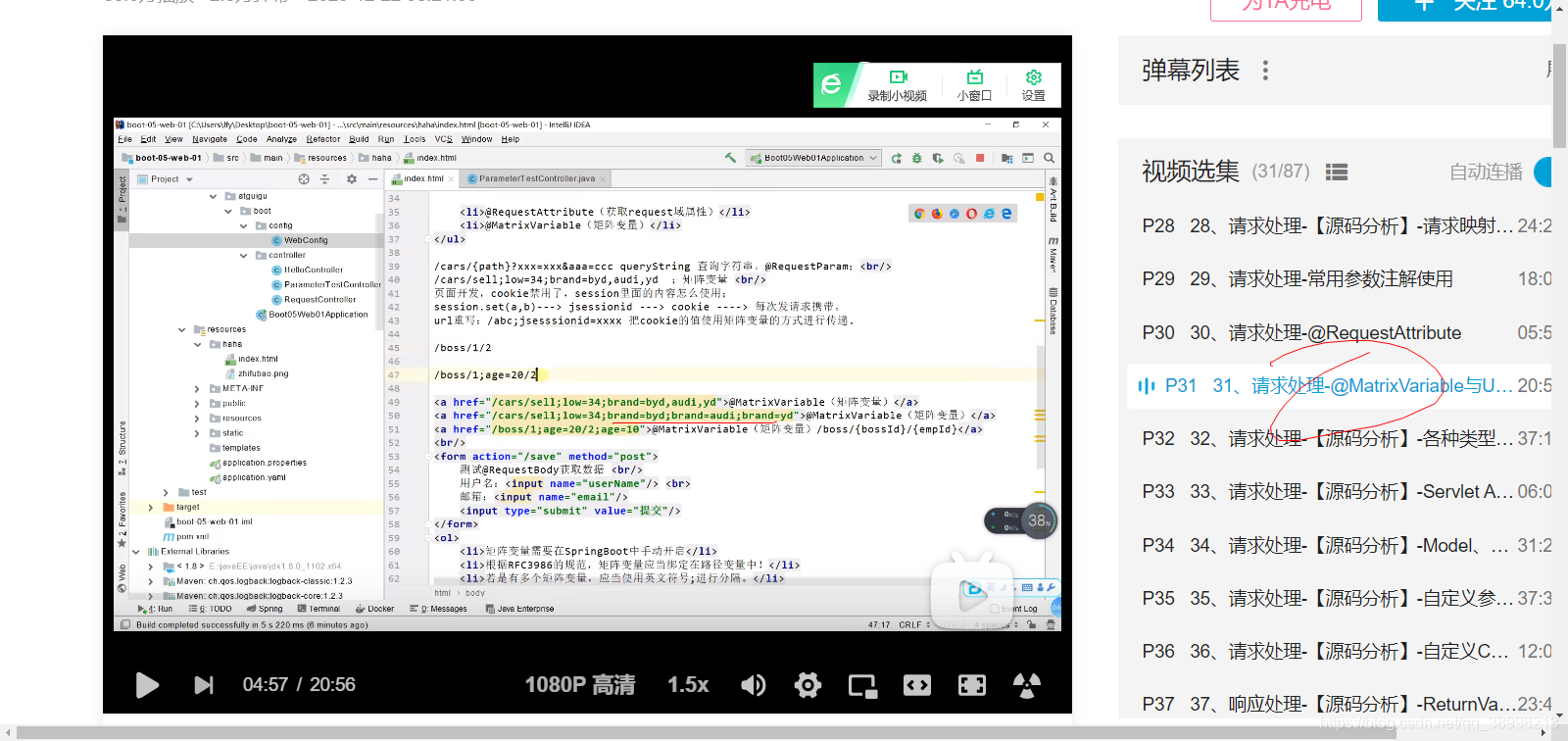Screen dimensions: 1568x741
Task: Switch video to fullscreen mode
Action: pos(972,685)
